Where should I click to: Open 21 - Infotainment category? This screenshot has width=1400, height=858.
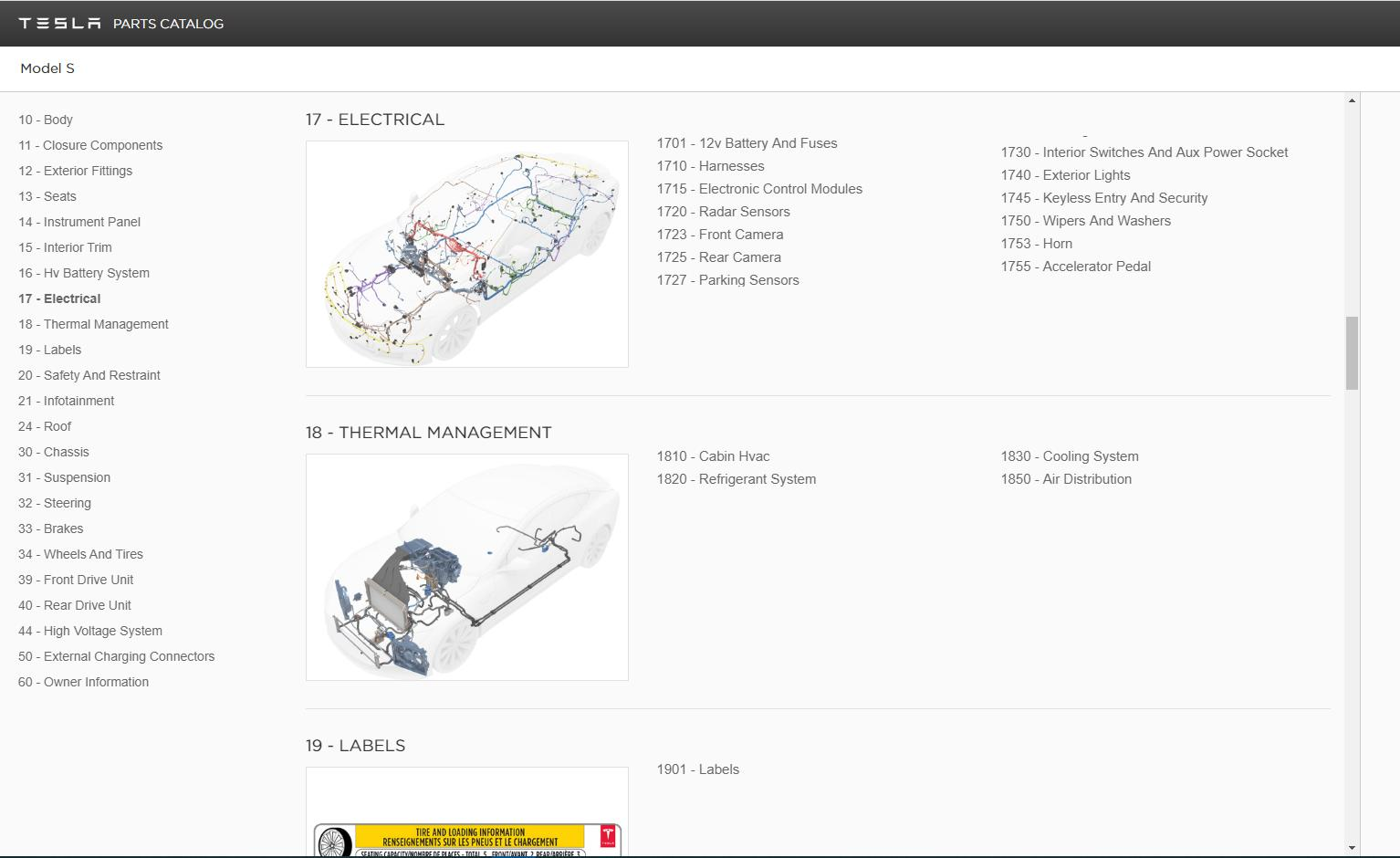pyautogui.click(x=66, y=401)
